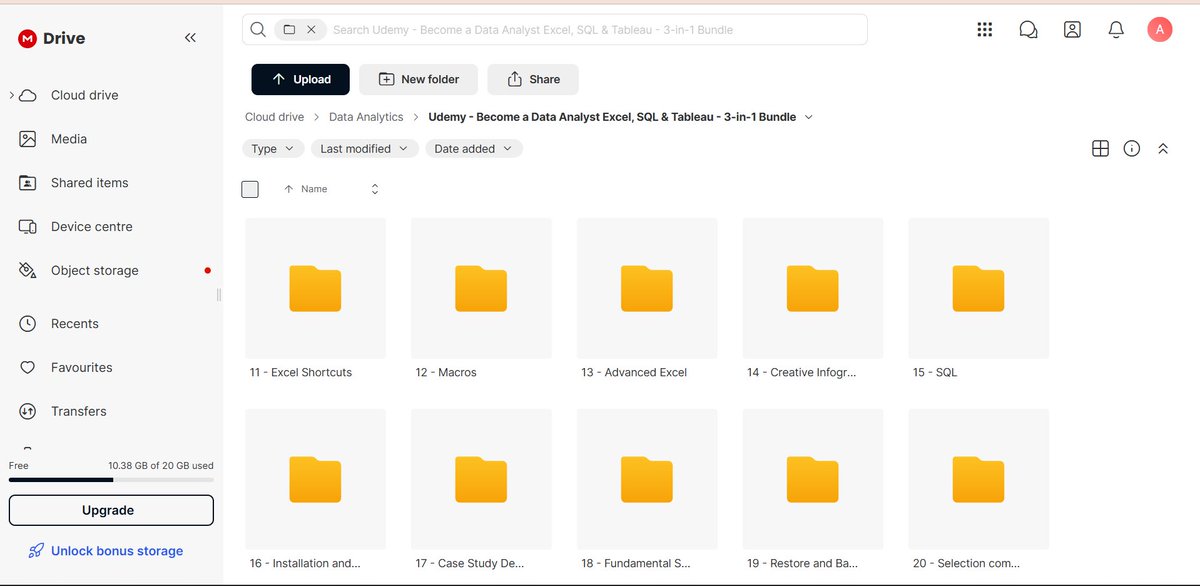Open the contacts icon in top bar
Viewport: 1200px width, 586px height.
pos(1072,30)
